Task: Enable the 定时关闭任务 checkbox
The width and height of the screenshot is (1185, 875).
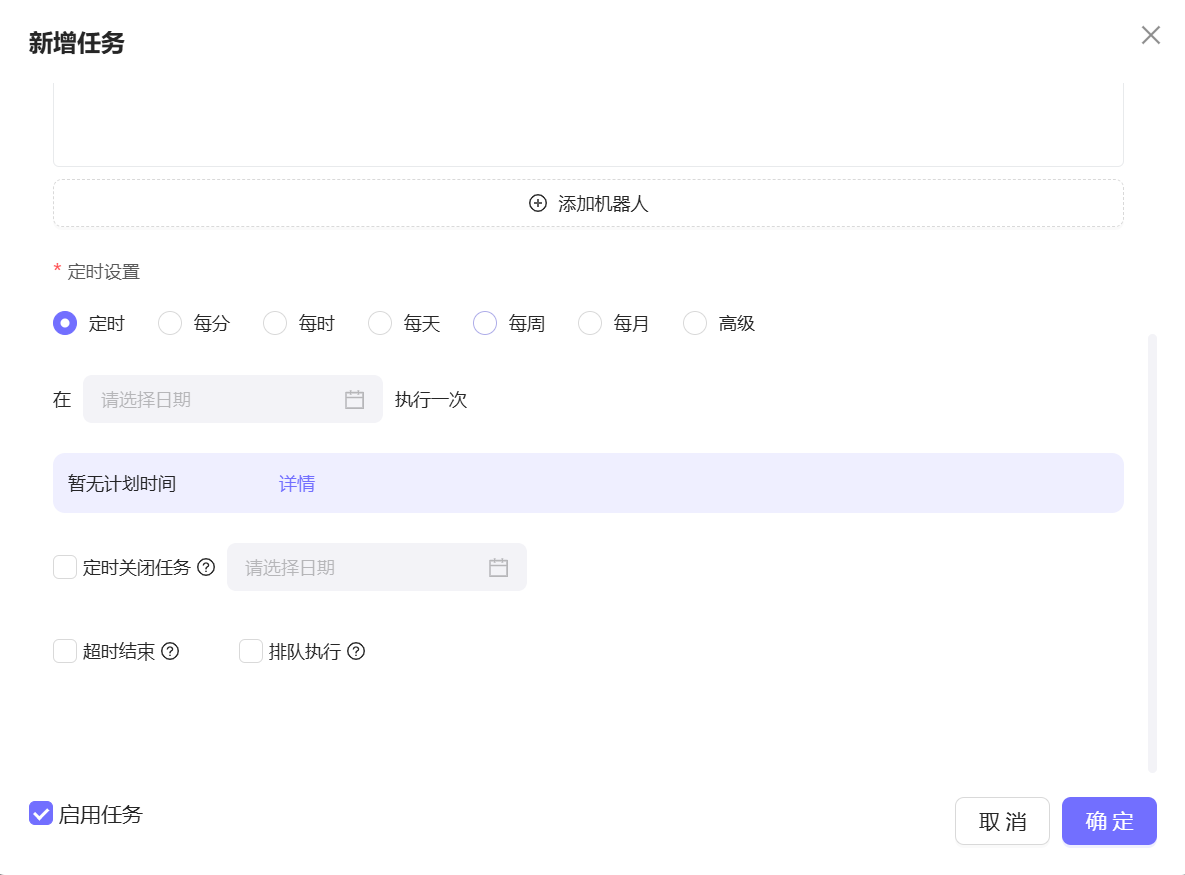Action: click(64, 567)
